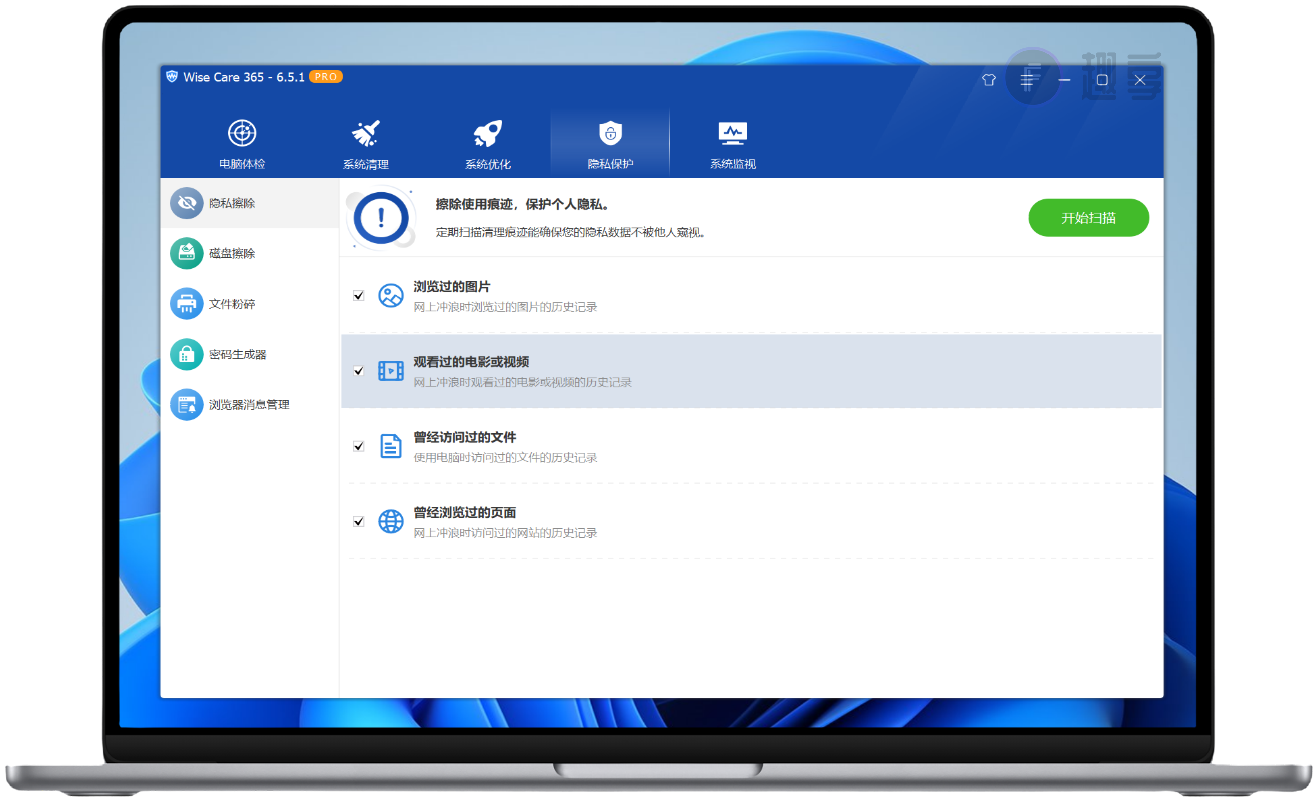
Task: Click the 曾经访问过的文件 title text
Action: coord(465,437)
